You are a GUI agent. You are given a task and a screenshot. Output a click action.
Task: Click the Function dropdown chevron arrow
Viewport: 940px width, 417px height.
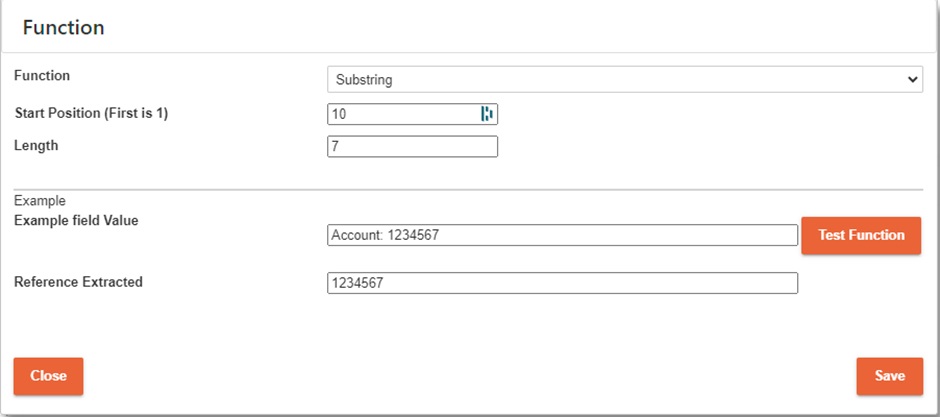(911, 79)
